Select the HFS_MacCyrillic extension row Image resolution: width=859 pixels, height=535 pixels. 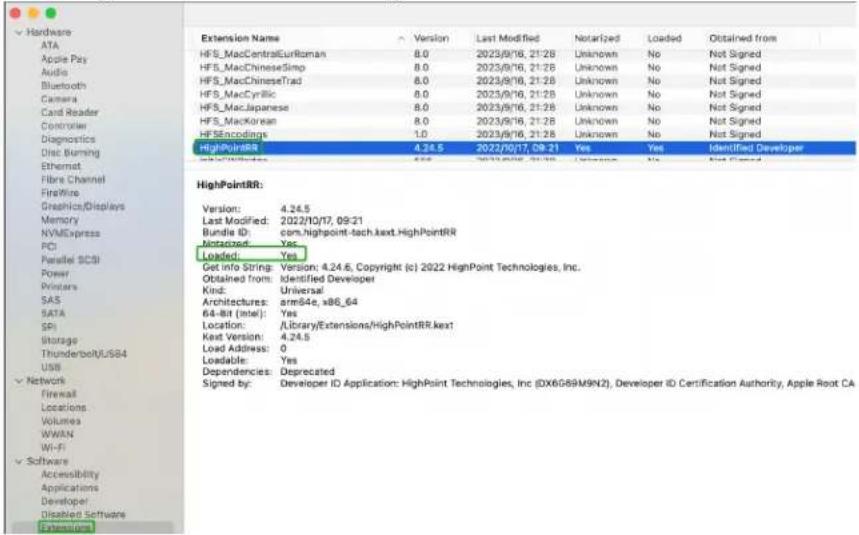point(519,94)
